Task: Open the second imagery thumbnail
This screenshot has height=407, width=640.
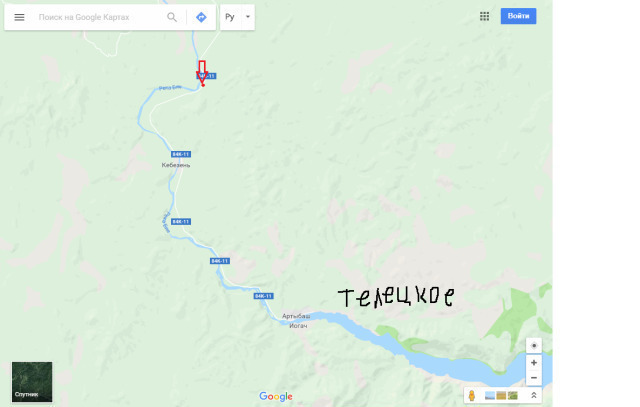Action: pyautogui.click(x=501, y=395)
